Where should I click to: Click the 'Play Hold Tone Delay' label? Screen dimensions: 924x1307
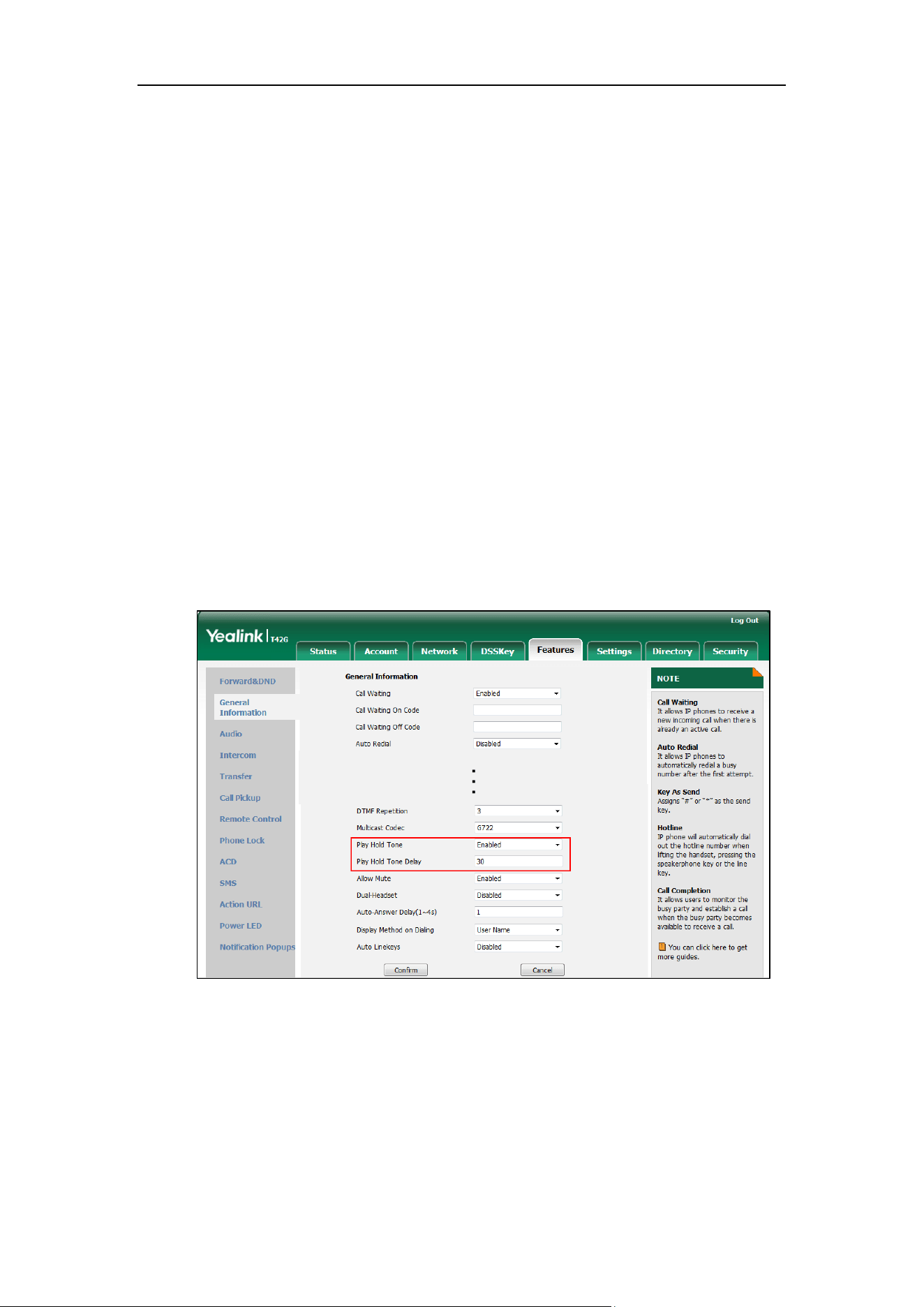click(x=389, y=862)
